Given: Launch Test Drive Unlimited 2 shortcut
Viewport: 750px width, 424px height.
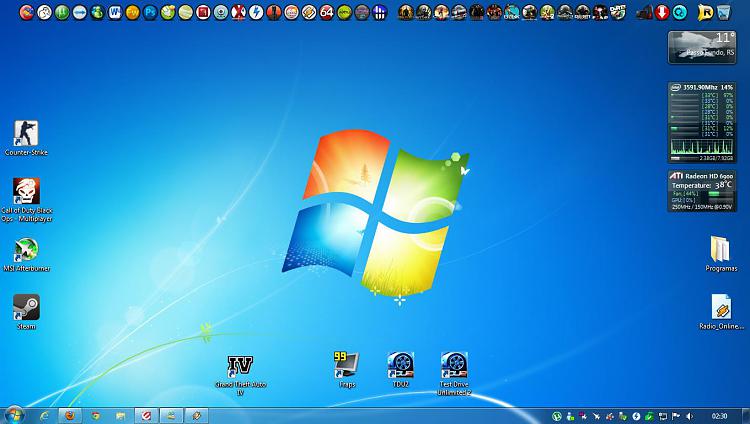Looking at the screenshot, I should [x=454, y=374].
